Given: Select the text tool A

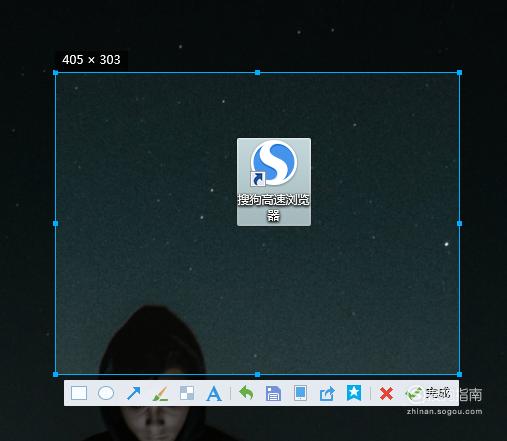Looking at the screenshot, I should 214,393.
